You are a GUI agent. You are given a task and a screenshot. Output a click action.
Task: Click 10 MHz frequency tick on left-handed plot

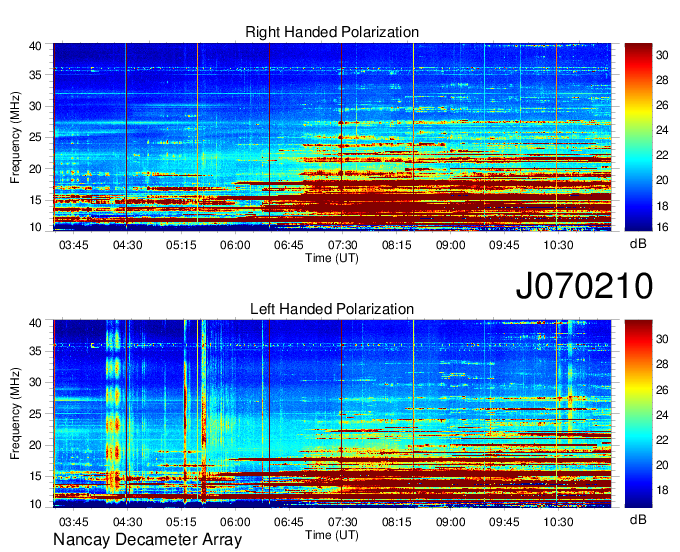tap(36, 504)
